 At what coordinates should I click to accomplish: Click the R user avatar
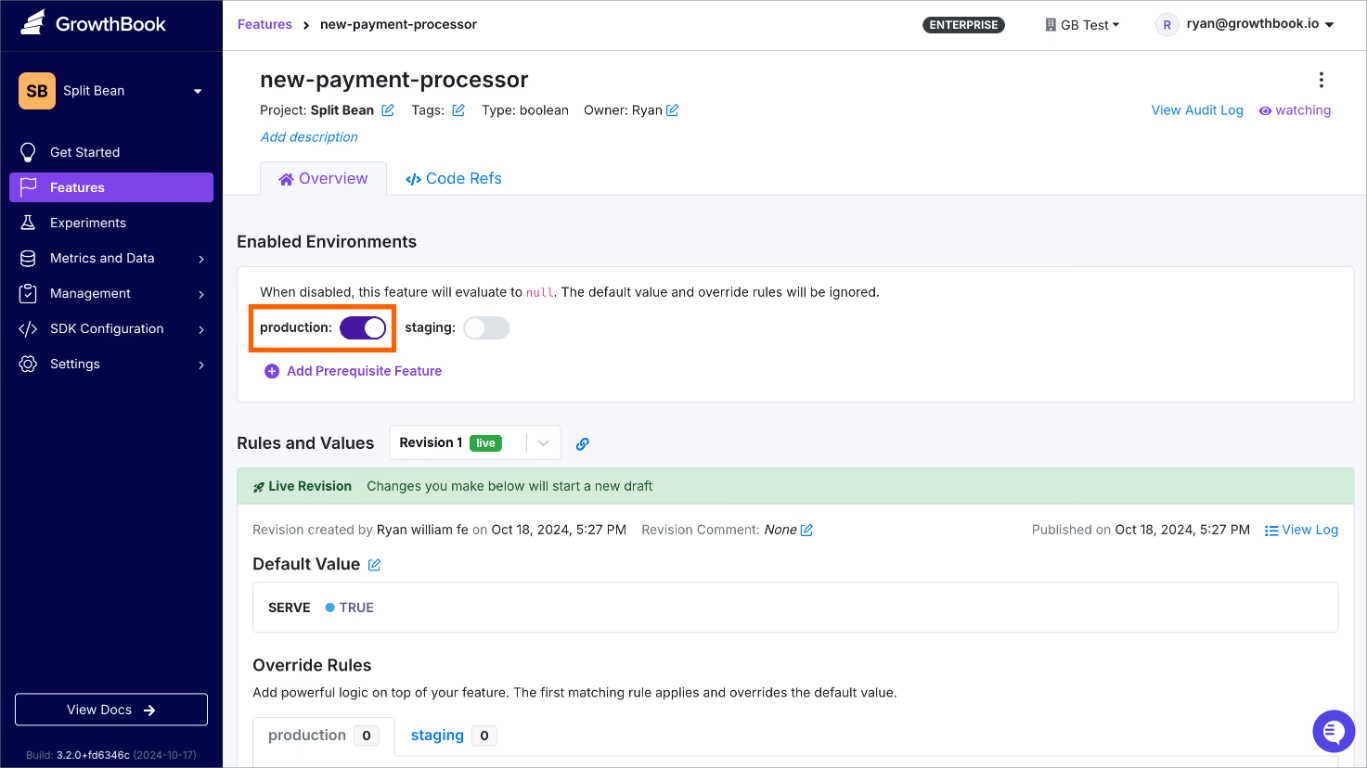[1166, 25]
